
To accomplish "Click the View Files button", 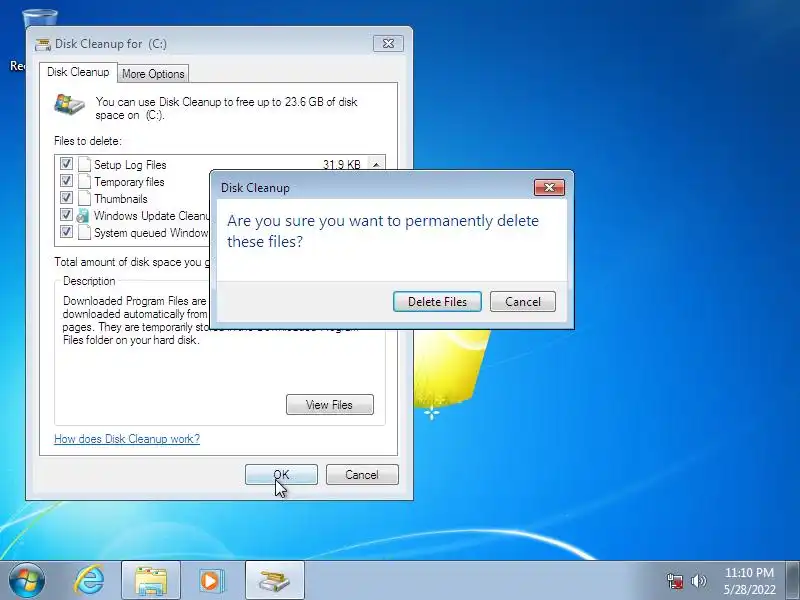I will (330, 405).
